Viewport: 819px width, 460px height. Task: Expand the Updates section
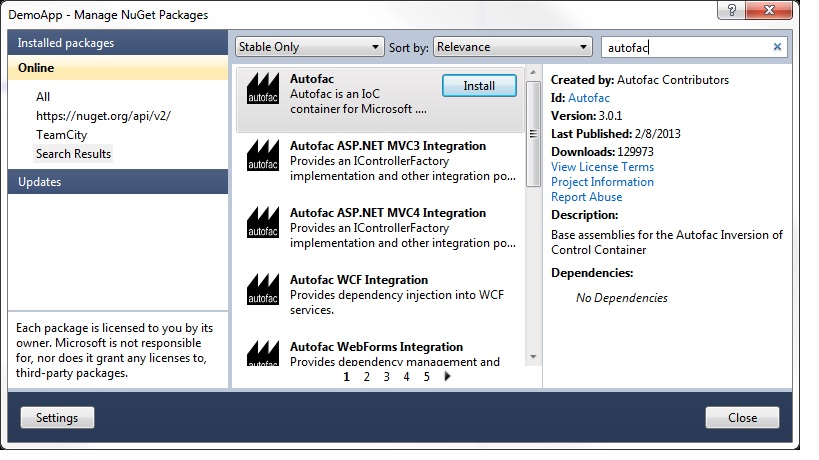click(118, 182)
